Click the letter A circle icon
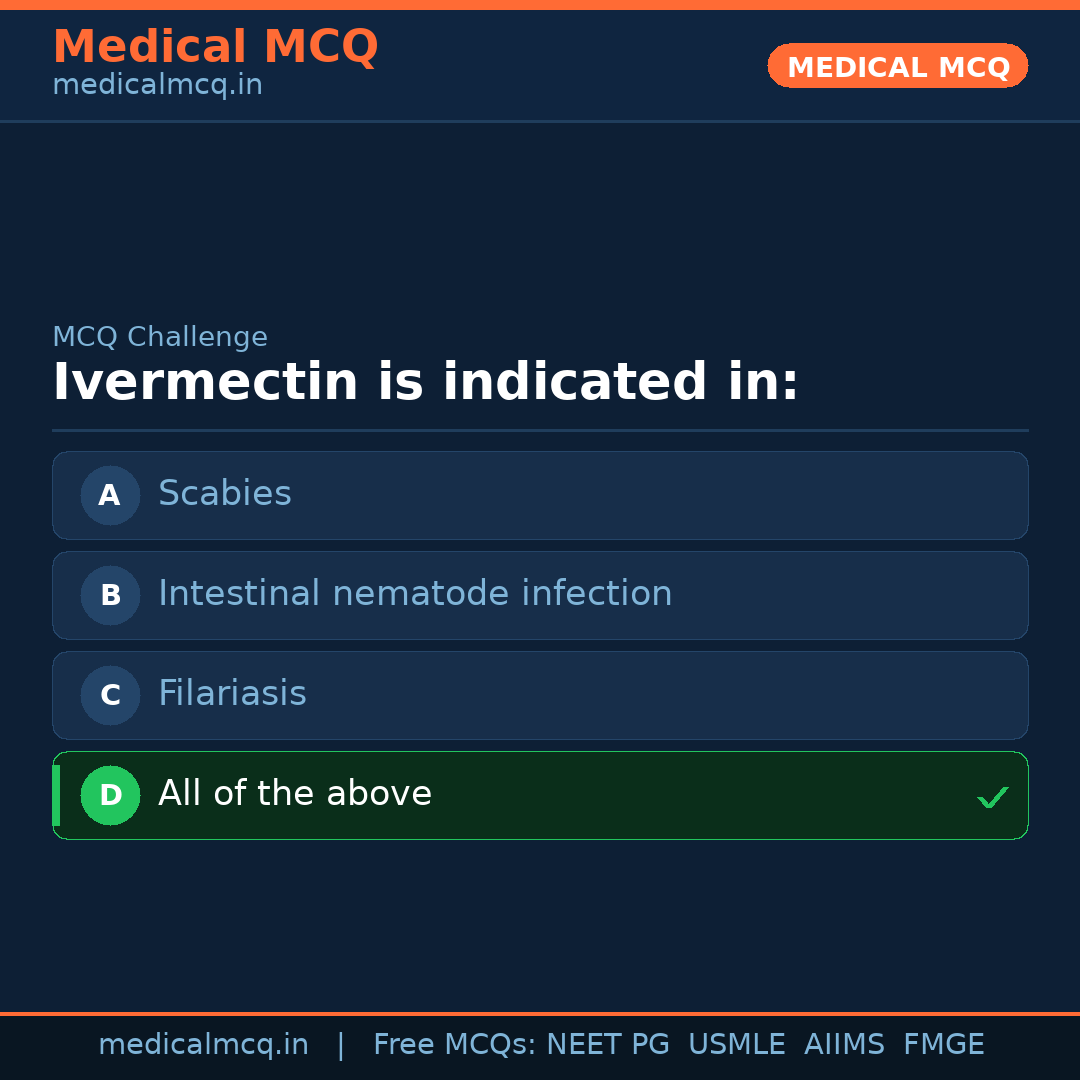The height and width of the screenshot is (1080, 1080). click(110, 495)
